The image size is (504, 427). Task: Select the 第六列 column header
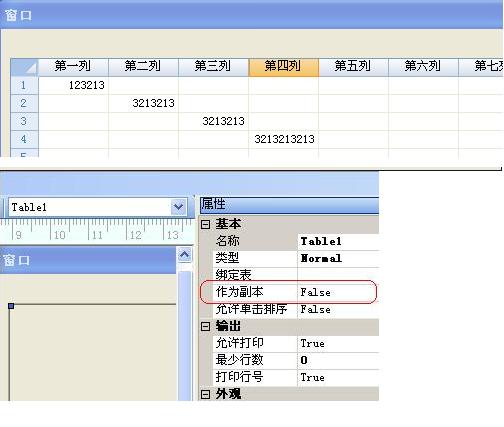click(424, 67)
